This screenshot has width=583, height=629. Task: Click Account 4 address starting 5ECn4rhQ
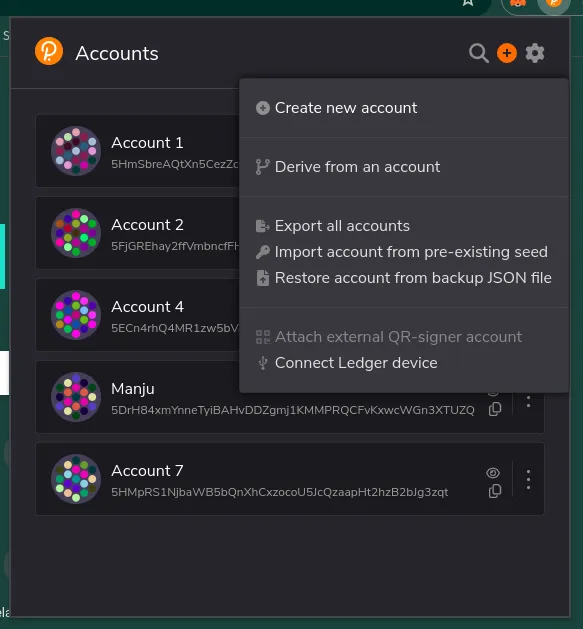point(175,328)
